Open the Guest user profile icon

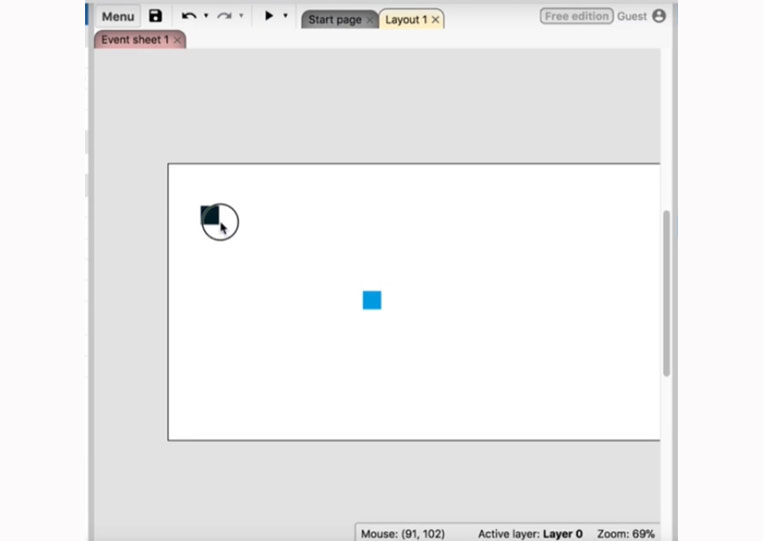(659, 16)
